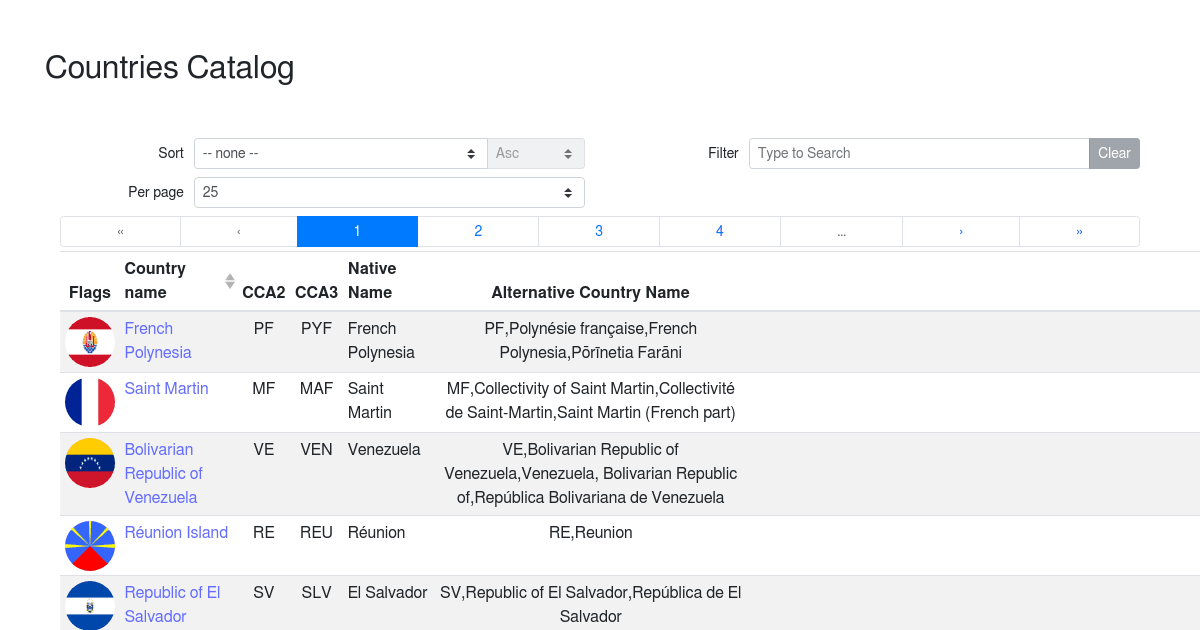Switch to page 2
This screenshot has width=1200, height=630.
point(478,231)
